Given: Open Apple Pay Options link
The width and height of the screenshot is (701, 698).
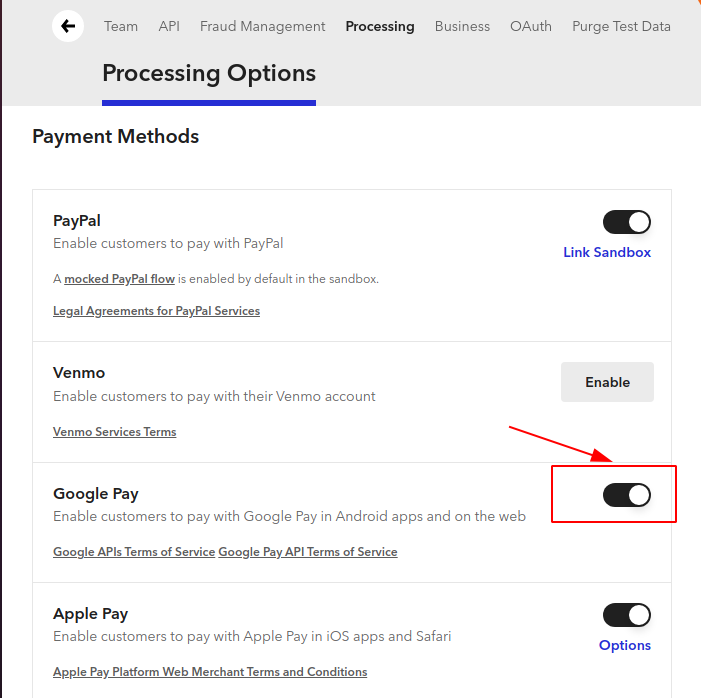Looking at the screenshot, I should tap(625, 645).
